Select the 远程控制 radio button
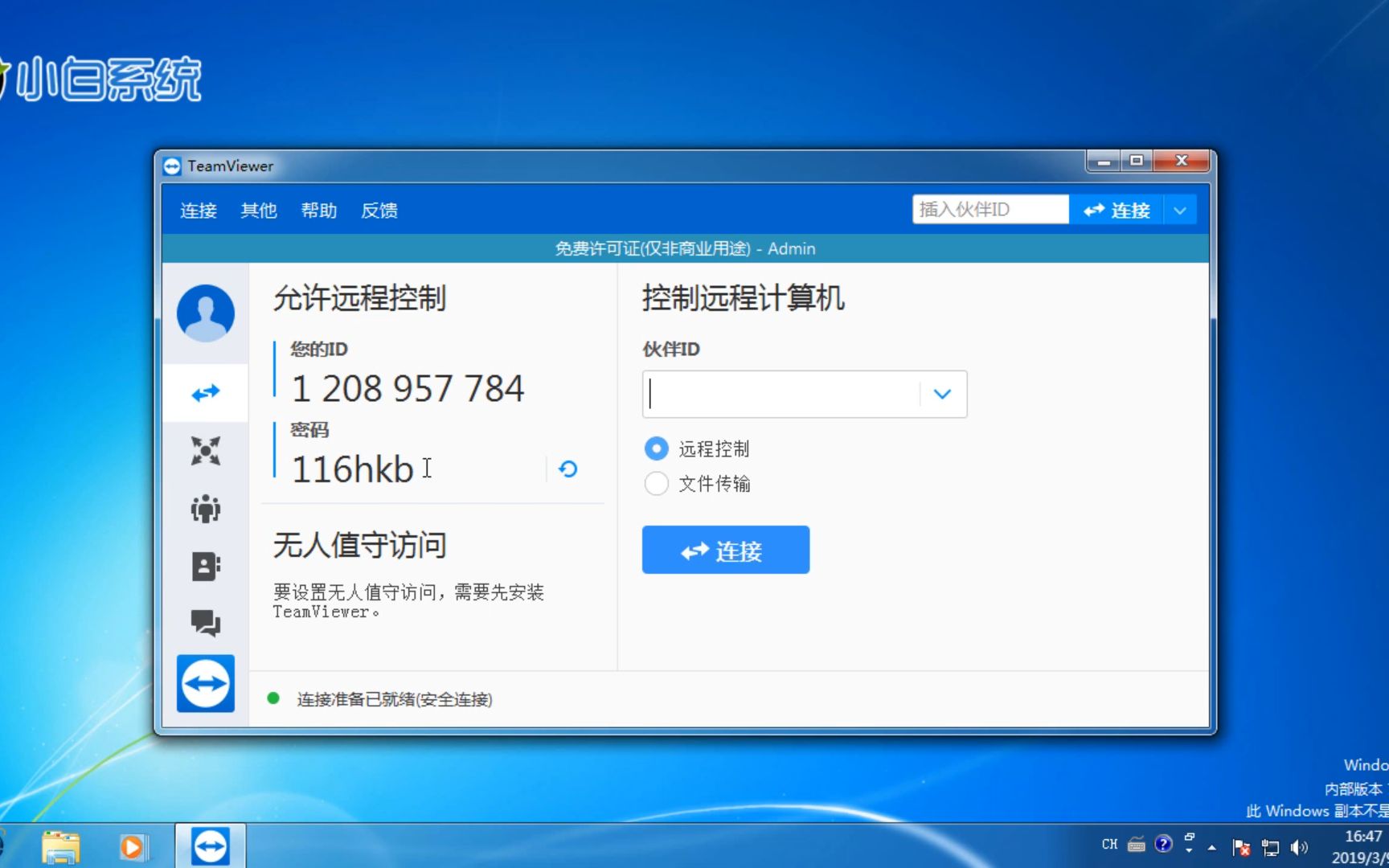The width and height of the screenshot is (1389, 868). [656, 448]
